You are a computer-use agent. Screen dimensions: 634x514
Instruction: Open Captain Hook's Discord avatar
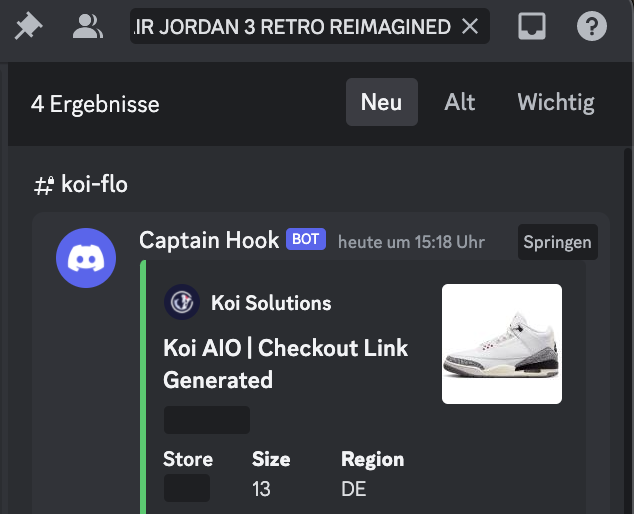click(x=86, y=258)
